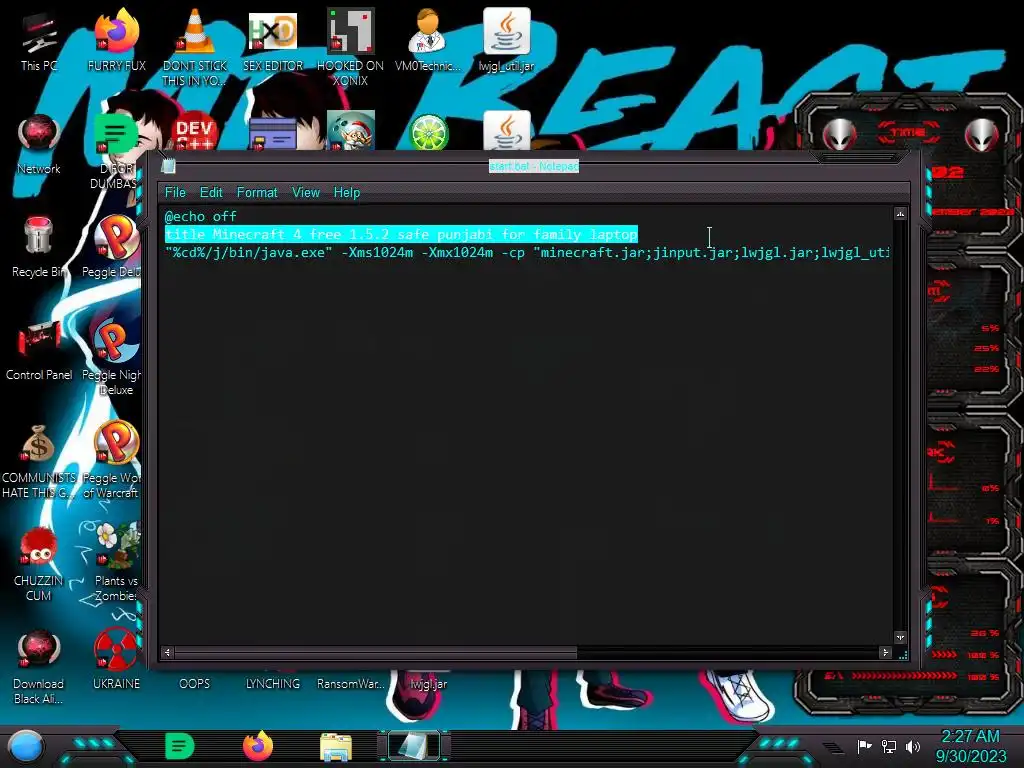Click the vertical scrollbar down arrow in Notepad
Image resolution: width=1024 pixels, height=768 pixels.
[901, 637]
